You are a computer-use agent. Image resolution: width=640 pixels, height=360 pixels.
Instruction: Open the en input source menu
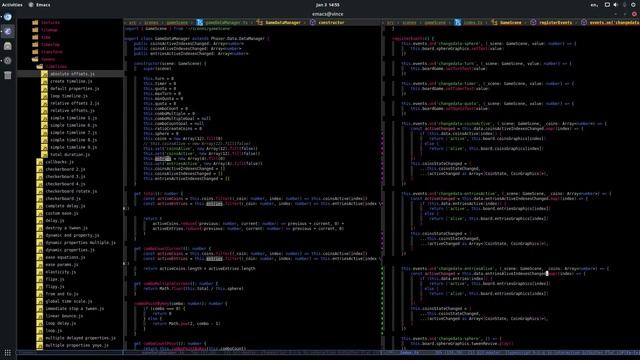click(594, 5)
